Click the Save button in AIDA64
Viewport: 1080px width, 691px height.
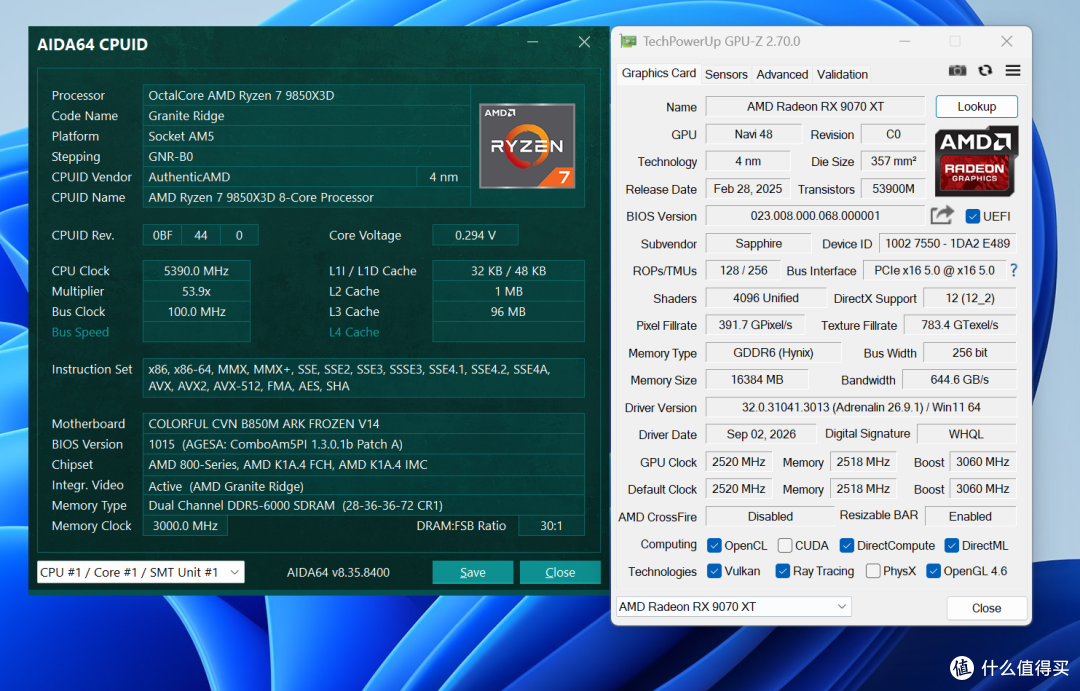pos(472,573)
